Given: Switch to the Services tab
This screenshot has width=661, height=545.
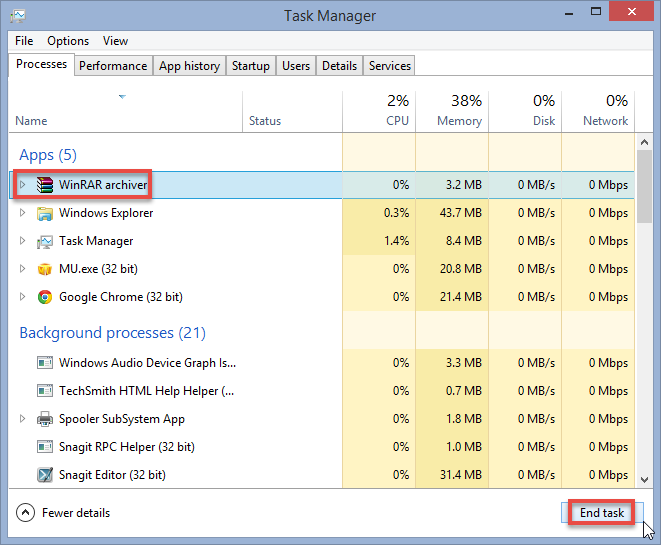Looking at the screenshot, I should pyautogui.click(x=390, y=66).
